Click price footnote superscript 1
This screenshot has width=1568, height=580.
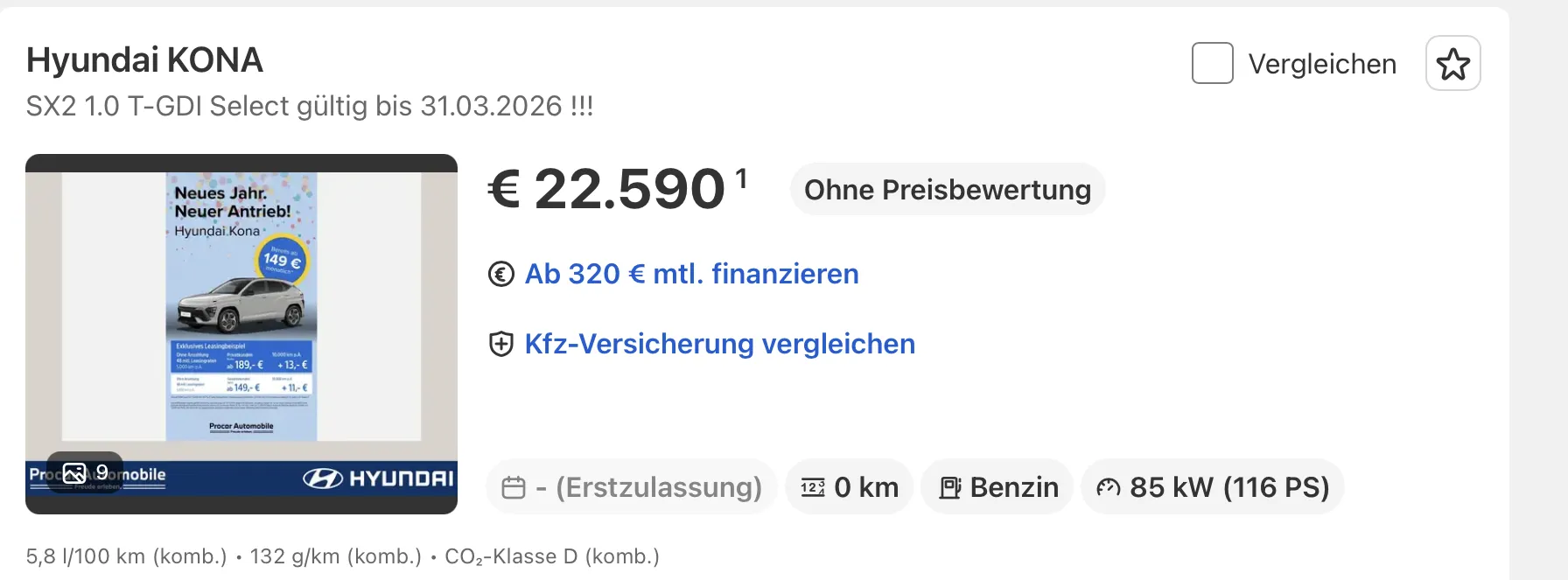741,178
